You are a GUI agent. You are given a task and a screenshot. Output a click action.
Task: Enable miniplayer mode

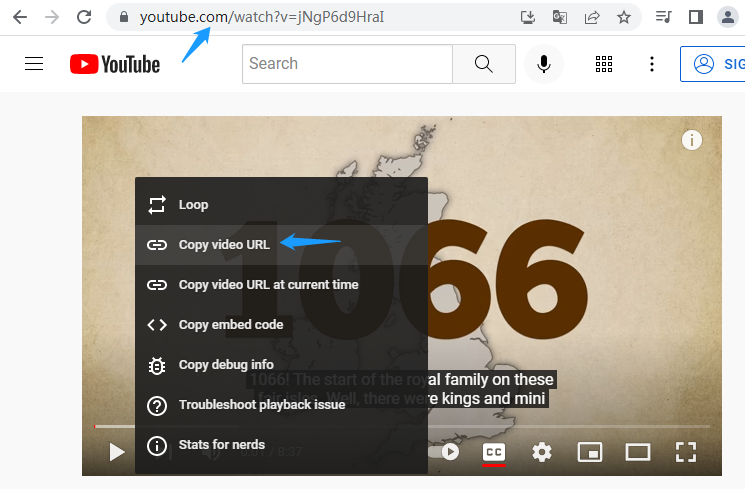click(x=590, y=452)
